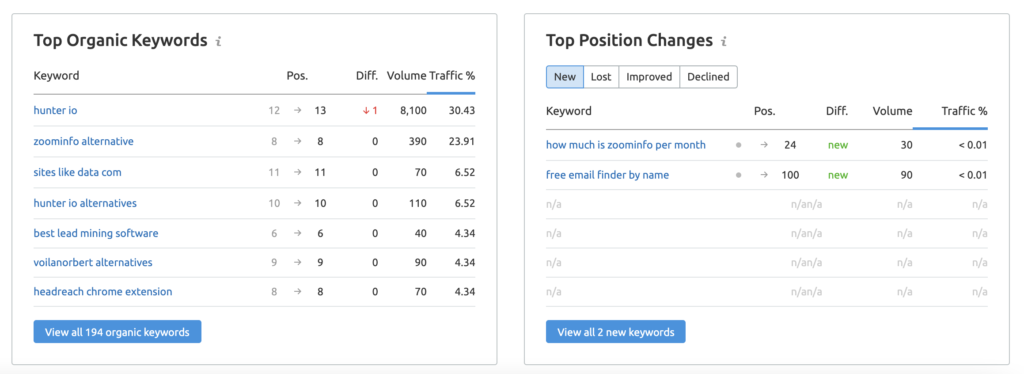This screenshot has width=1024, height=374.
Task: Open 'voilanorbert alternatives' keyword link
Action: click(93, 262)
